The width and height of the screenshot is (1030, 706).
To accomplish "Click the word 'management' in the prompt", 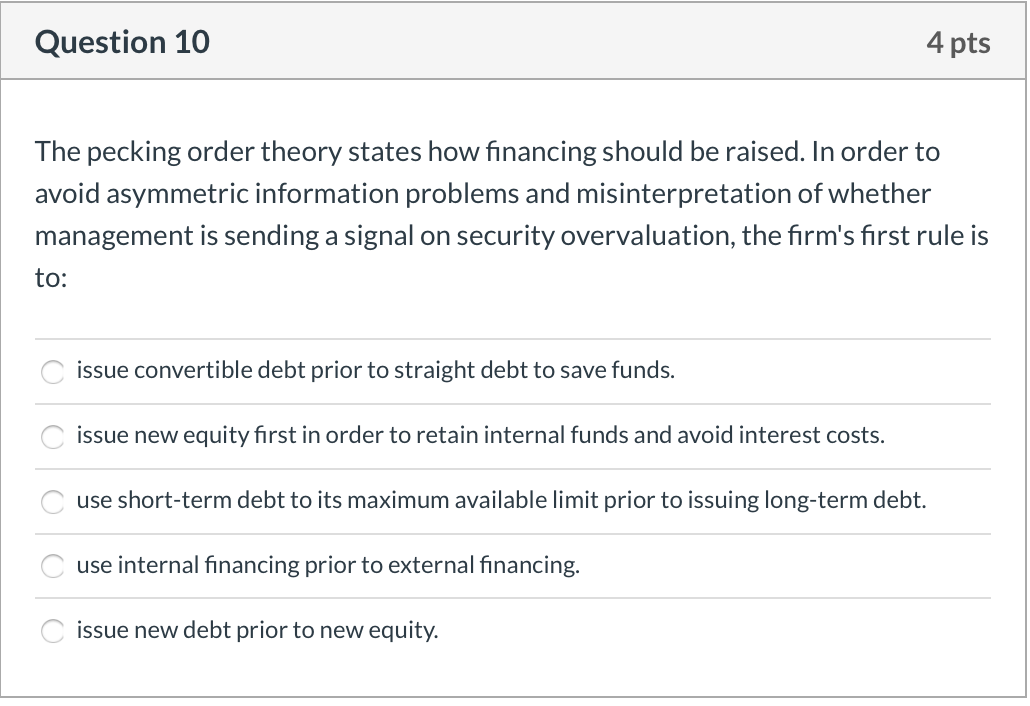I will pos(114,236).
